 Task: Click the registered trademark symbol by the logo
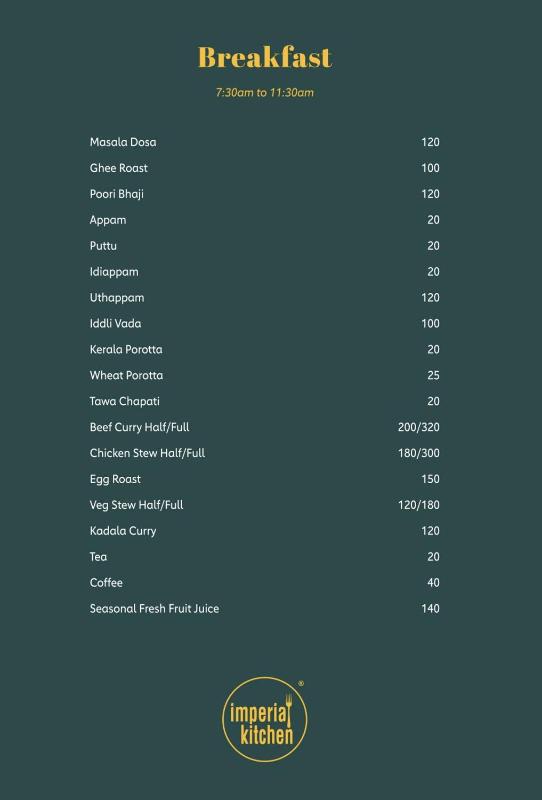point(301,683)
